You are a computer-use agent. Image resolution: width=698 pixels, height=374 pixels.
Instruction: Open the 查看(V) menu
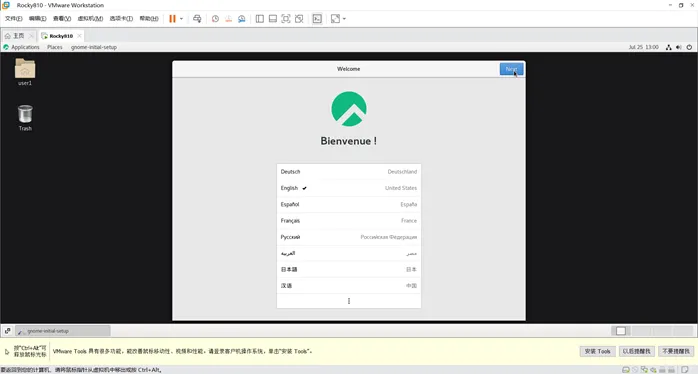(x=62, y=18)
